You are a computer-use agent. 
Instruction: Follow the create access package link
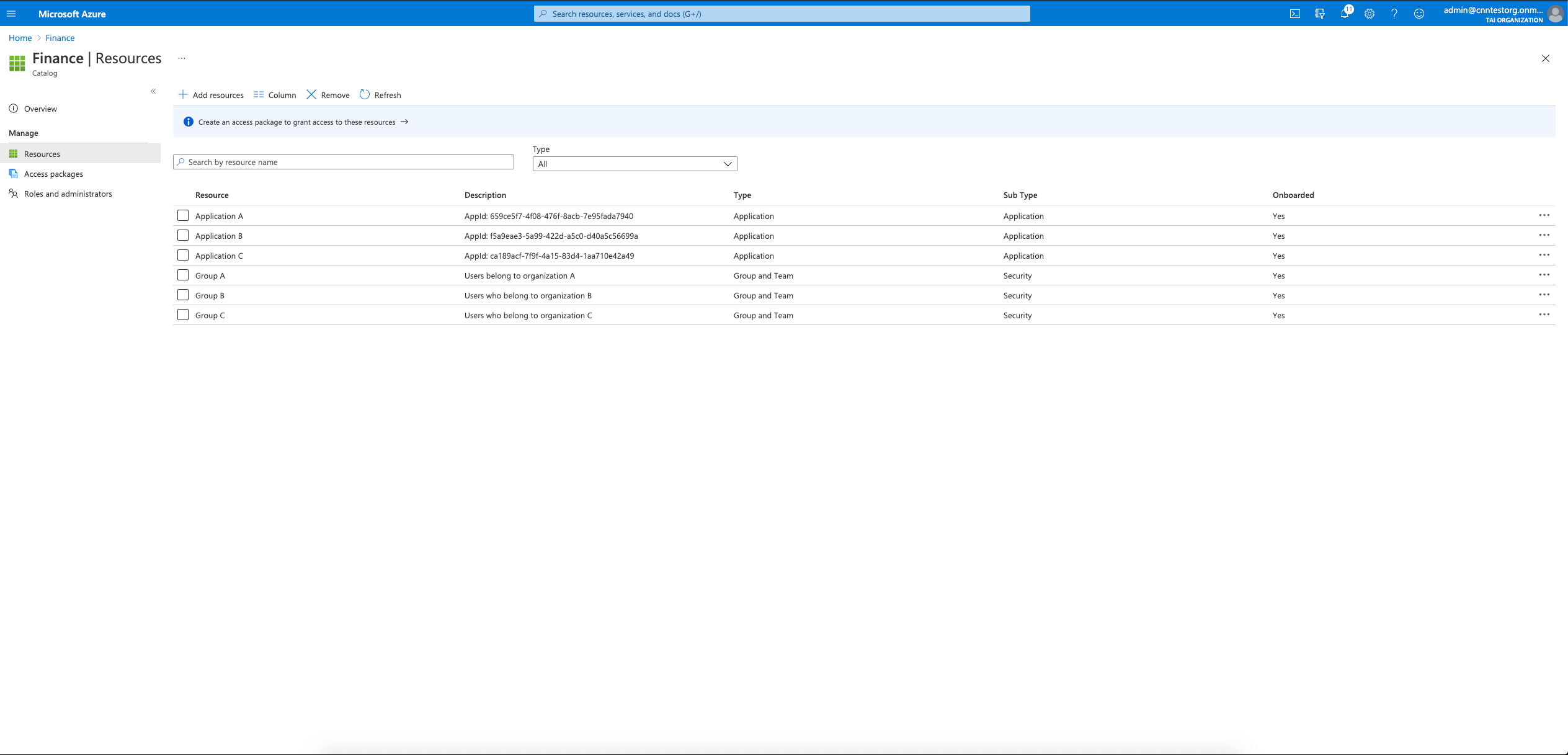click(x=297, y=122)
